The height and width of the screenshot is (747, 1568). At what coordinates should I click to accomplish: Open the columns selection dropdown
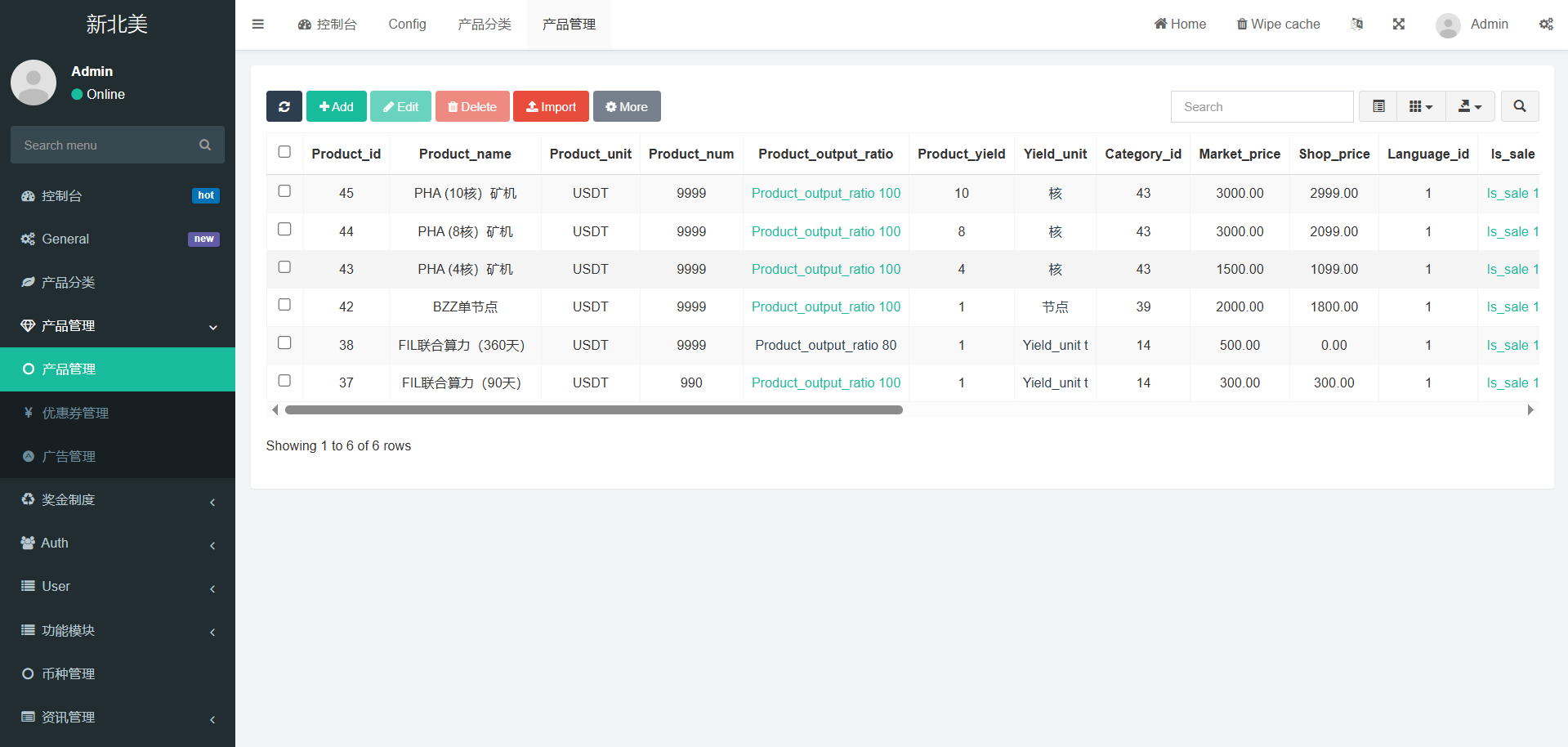[x=1421, y=106]
